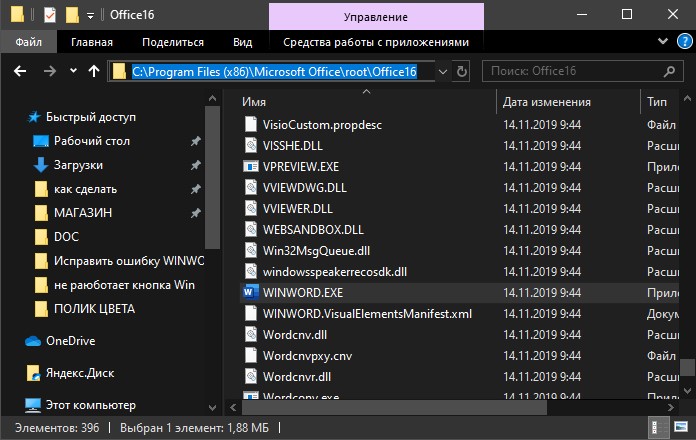Select the Wordcnvpxy.cnv file
Image resolution: width=696 pixels, height=440 pixels.
(x=307, y=356)
